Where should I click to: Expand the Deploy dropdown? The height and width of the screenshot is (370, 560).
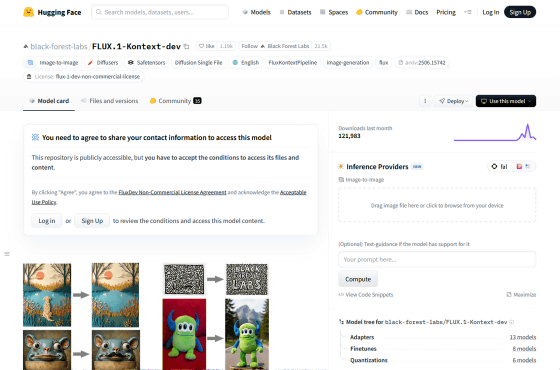click(454, 101)
